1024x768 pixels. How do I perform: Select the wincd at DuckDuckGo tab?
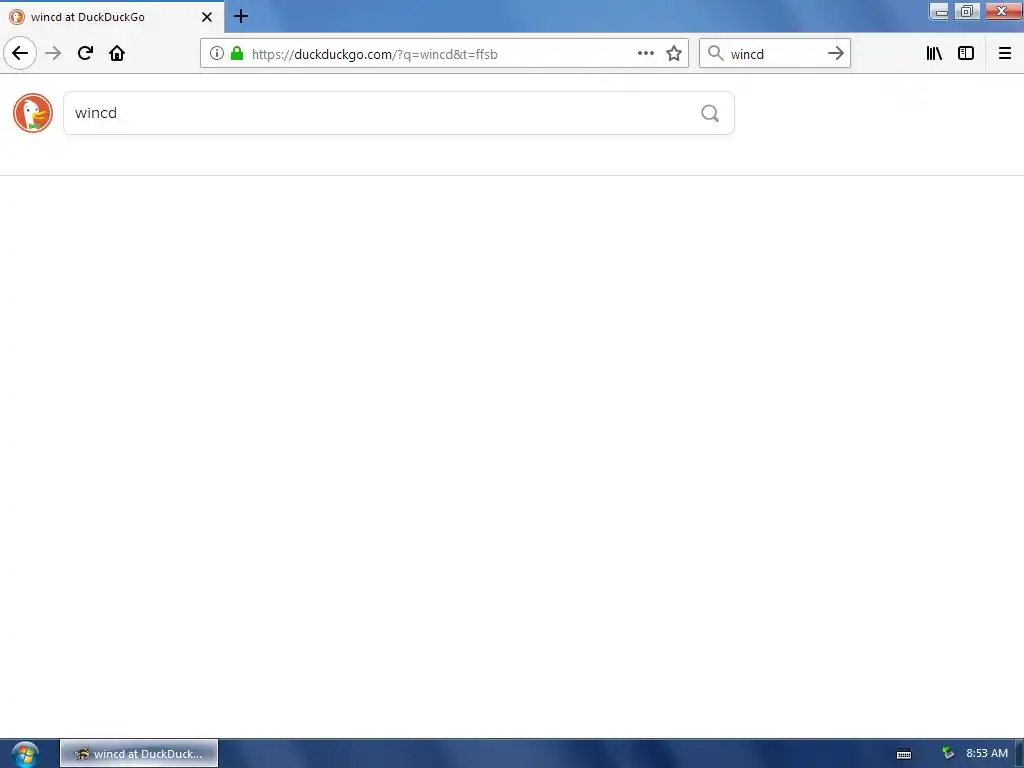pos(112,17)
